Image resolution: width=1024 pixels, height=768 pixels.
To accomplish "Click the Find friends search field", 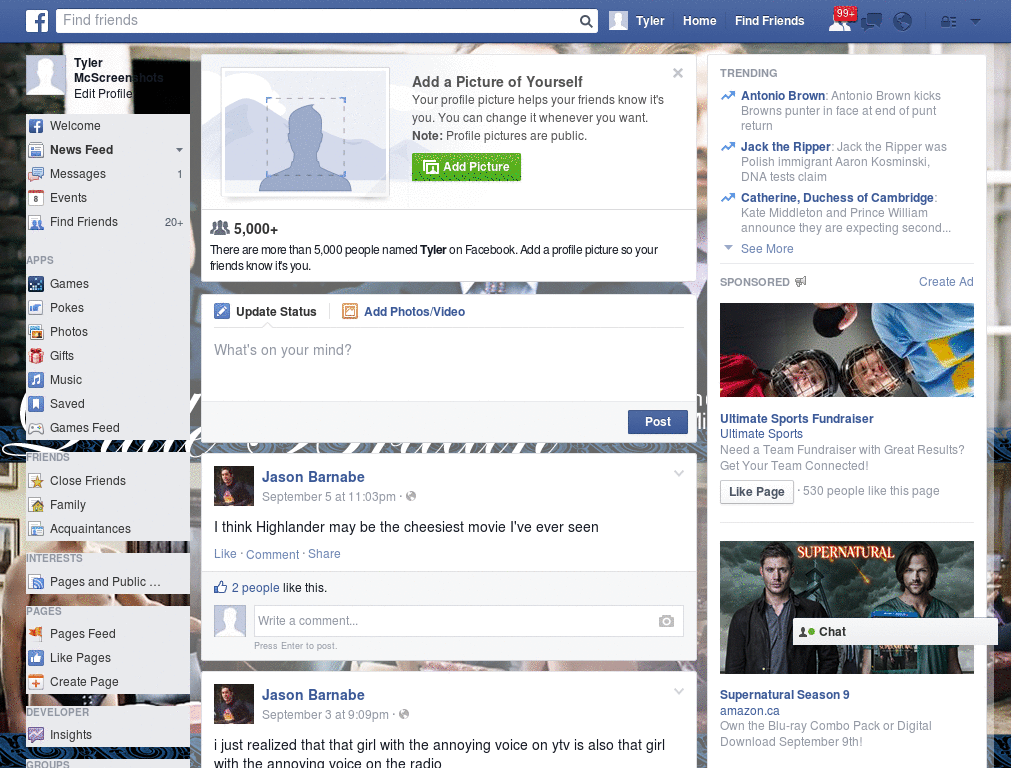I will pyautogui.click(x=318, y=21).
